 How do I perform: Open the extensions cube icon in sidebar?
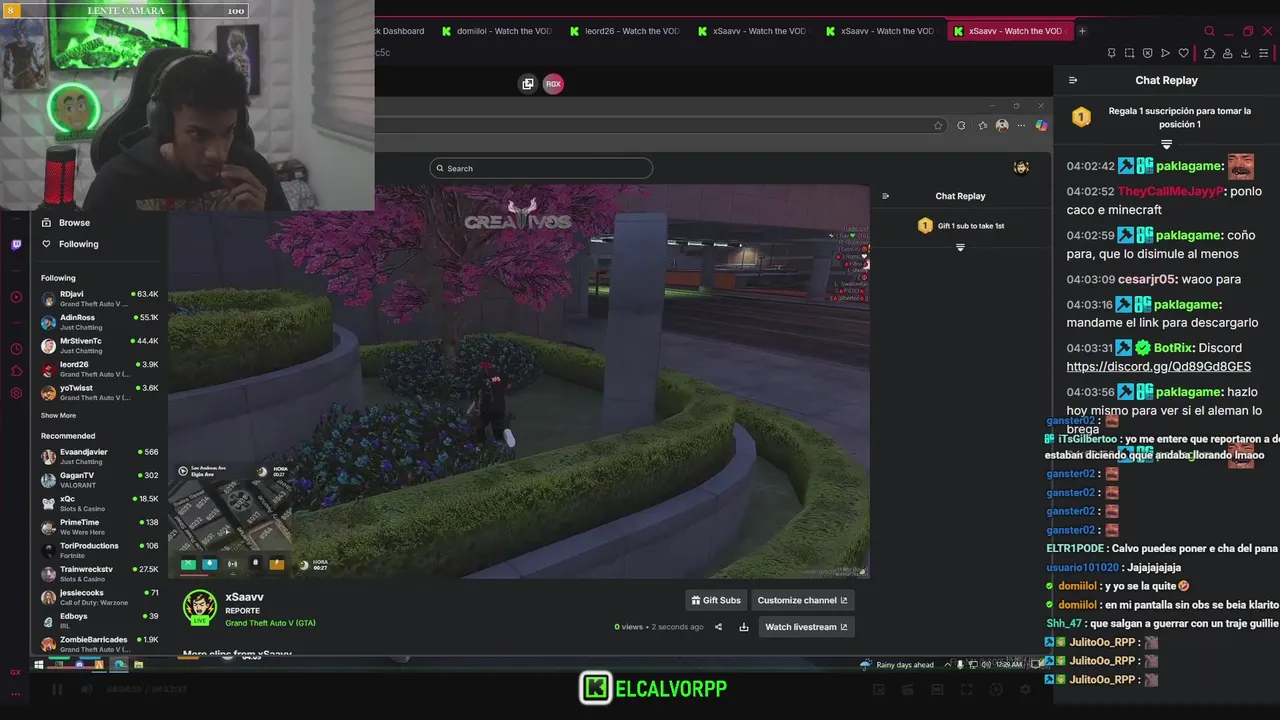point(16,371)
